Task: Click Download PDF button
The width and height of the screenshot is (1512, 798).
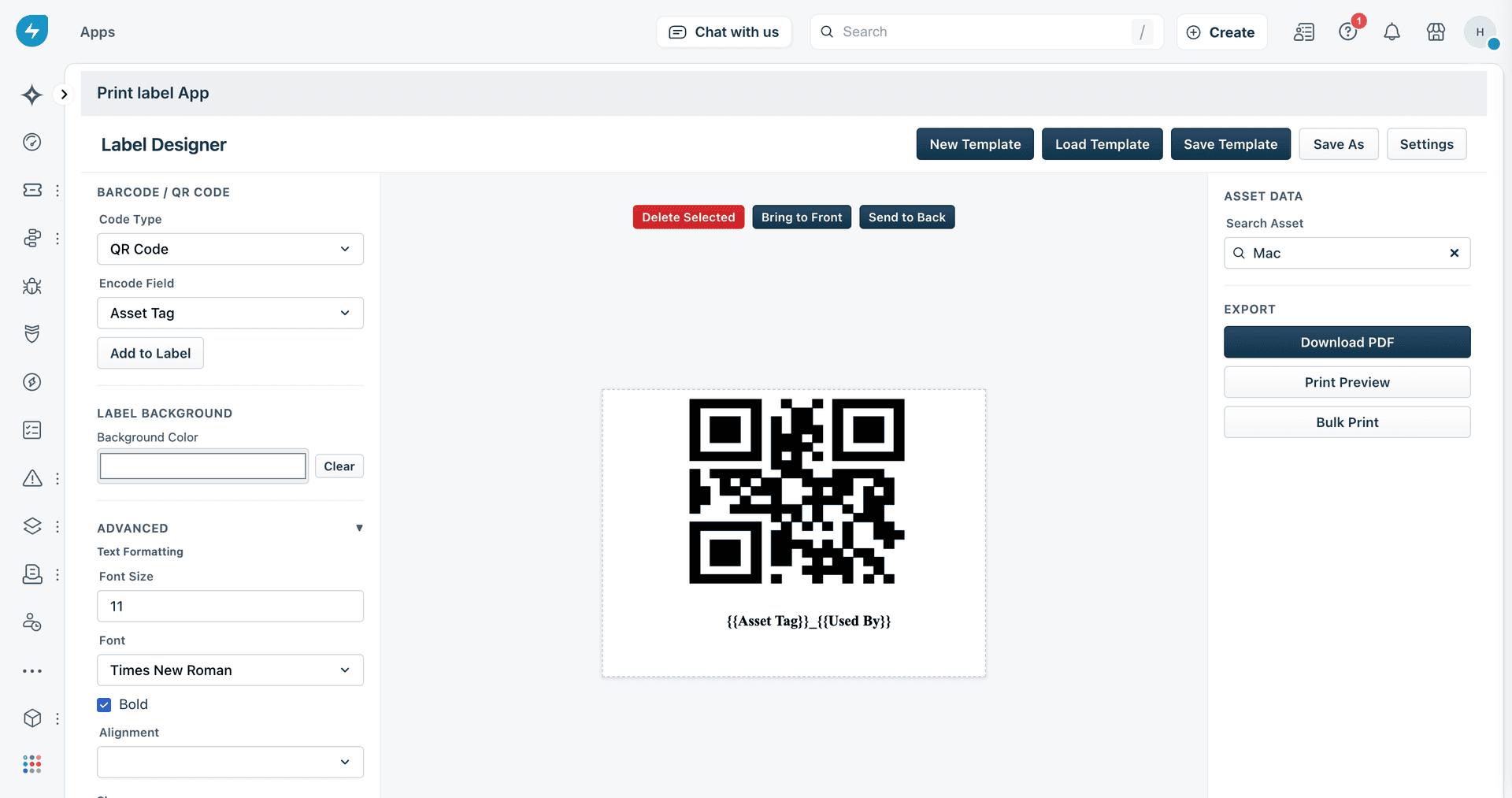Action: [1347, 342]
